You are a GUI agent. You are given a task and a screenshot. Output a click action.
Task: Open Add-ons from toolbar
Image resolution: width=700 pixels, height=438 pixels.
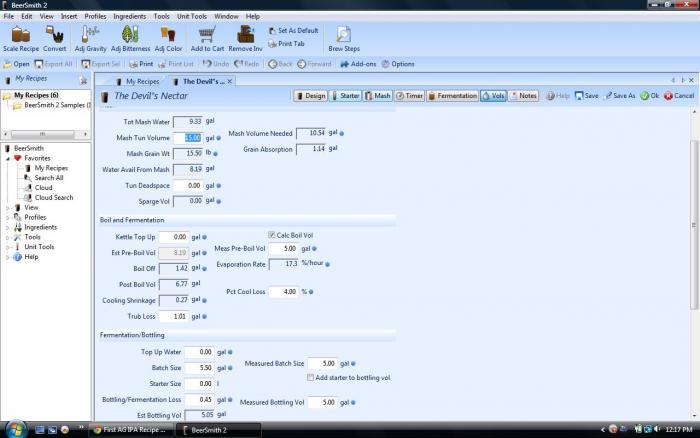point(358,64)
